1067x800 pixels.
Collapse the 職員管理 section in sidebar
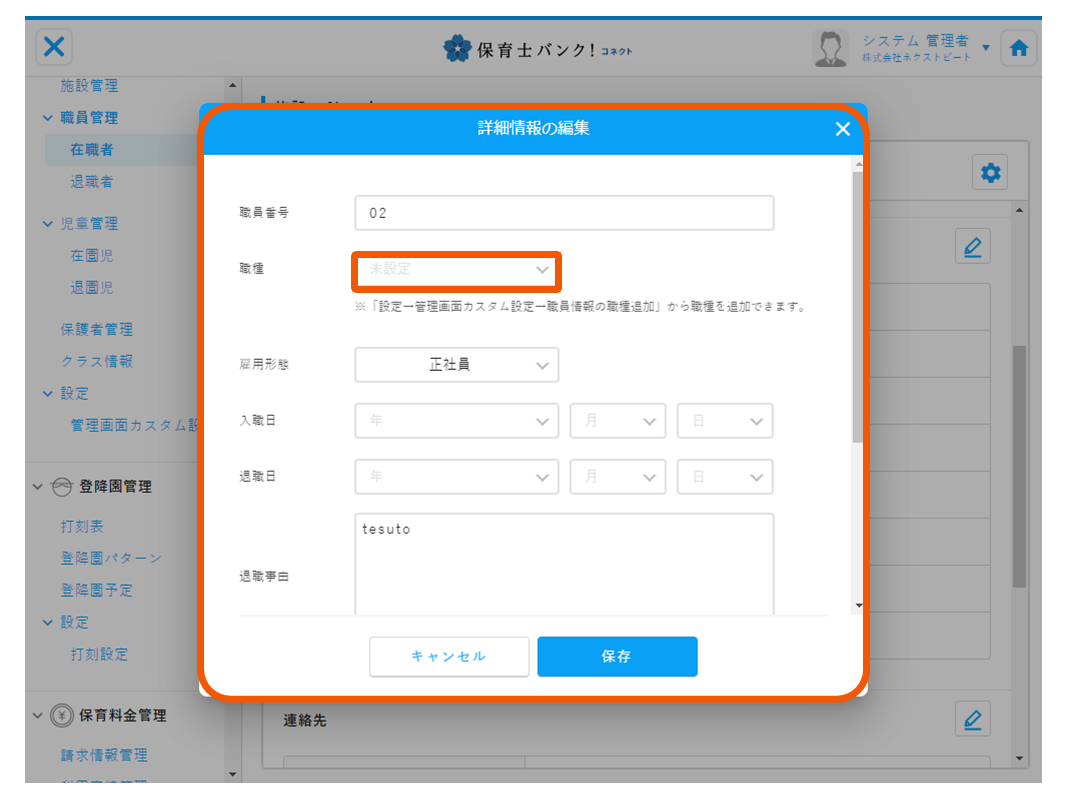pyautogui.click(x=48, y=118)
